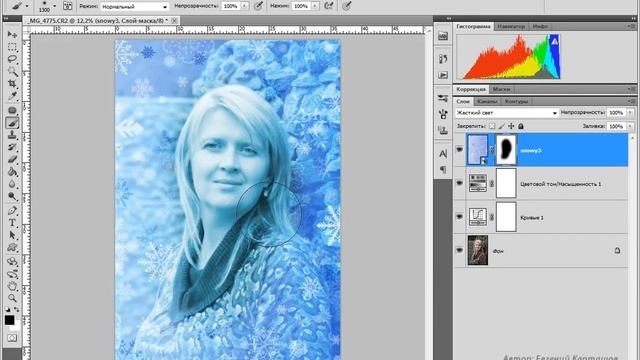Open the Character panel icon

pyautogui.click(x=443, y=153)
